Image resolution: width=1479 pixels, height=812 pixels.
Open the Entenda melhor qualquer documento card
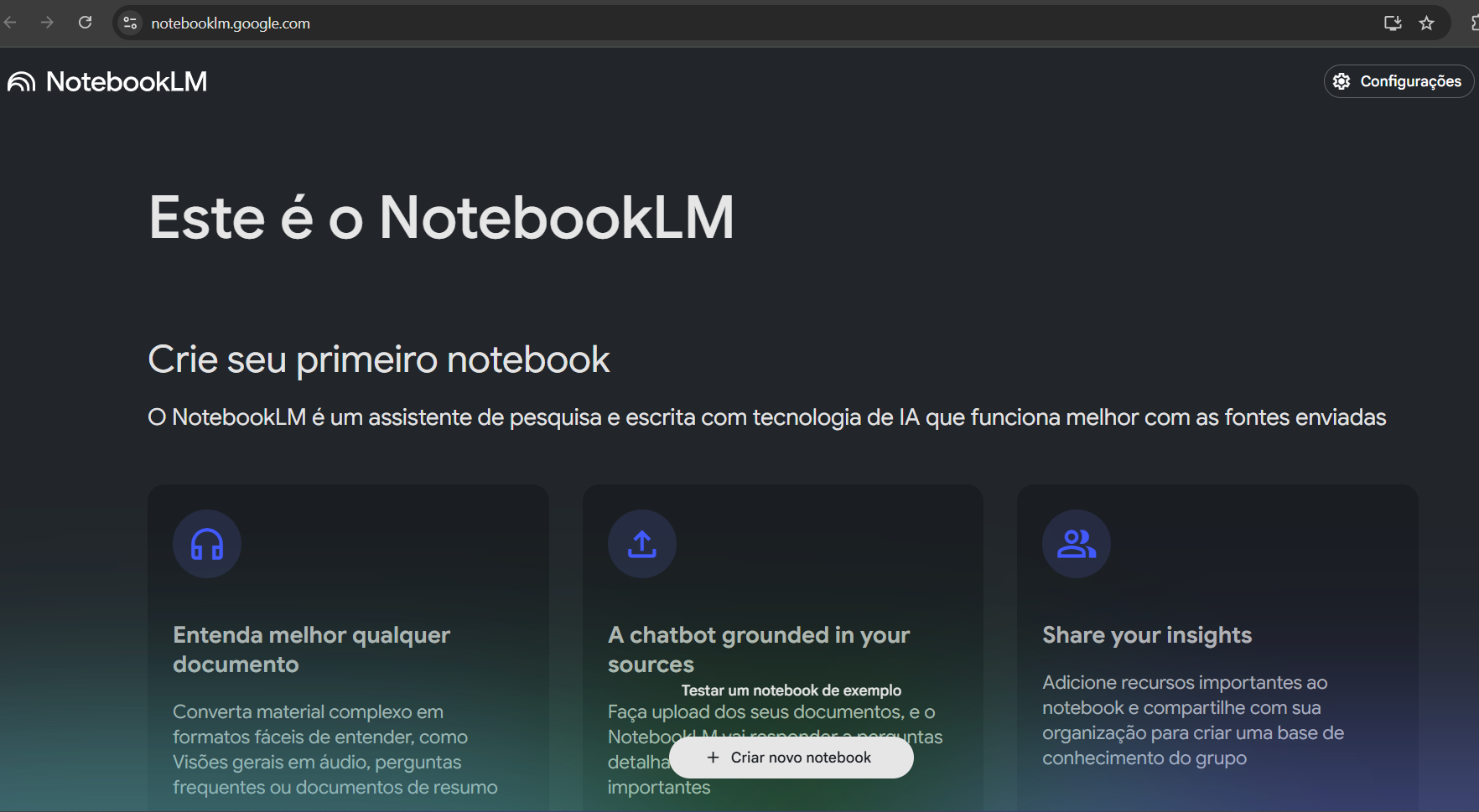click(x=348, y=587)
